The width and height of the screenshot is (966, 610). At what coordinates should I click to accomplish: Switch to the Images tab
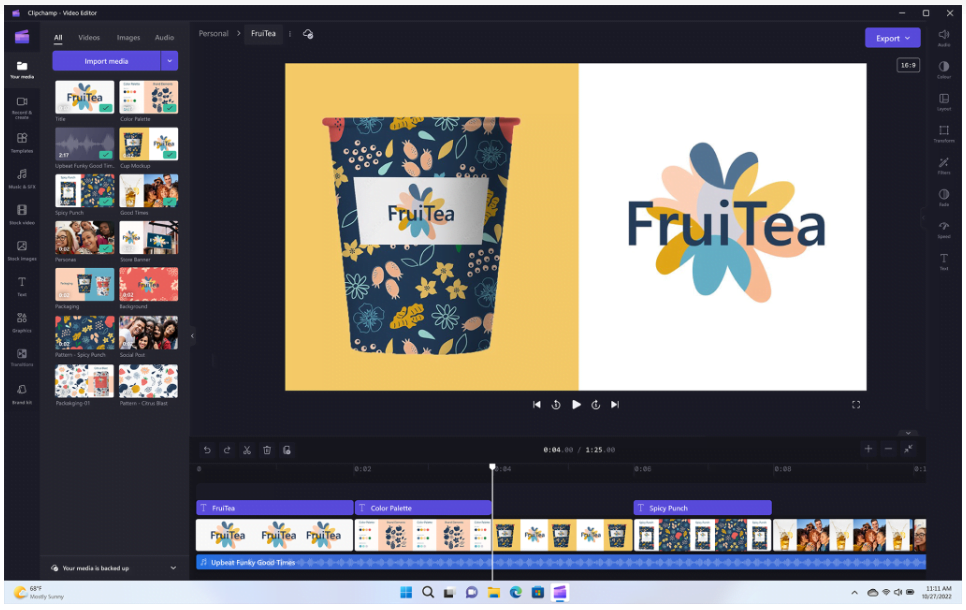[x=128, y=36]
